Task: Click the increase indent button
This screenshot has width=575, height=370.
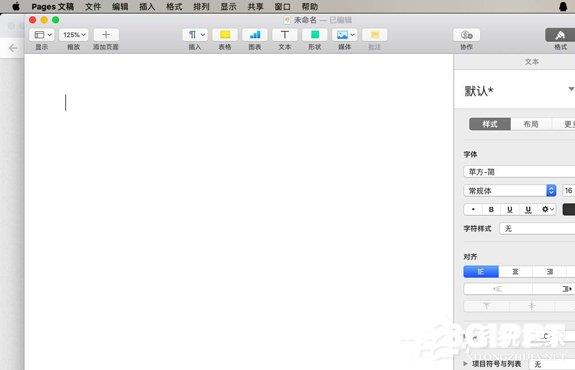Action: [x=554, y=289]
